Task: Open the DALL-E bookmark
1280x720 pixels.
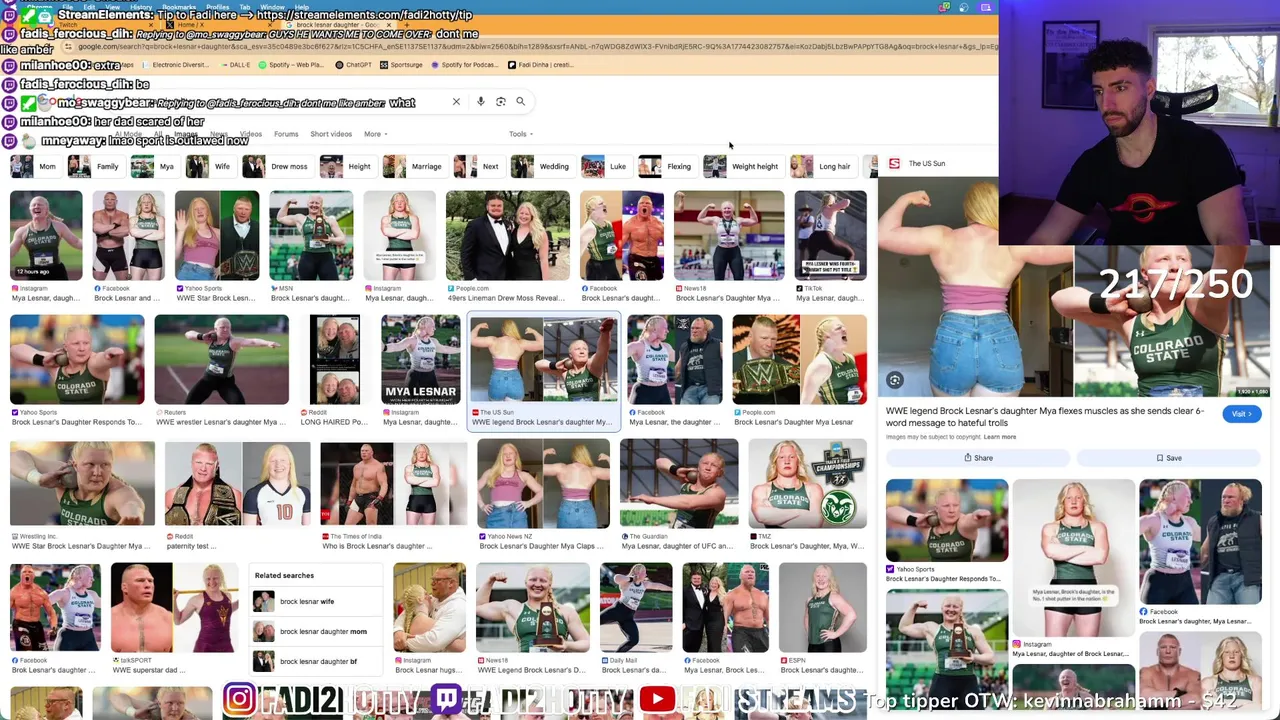Action: tap(234, 65)
